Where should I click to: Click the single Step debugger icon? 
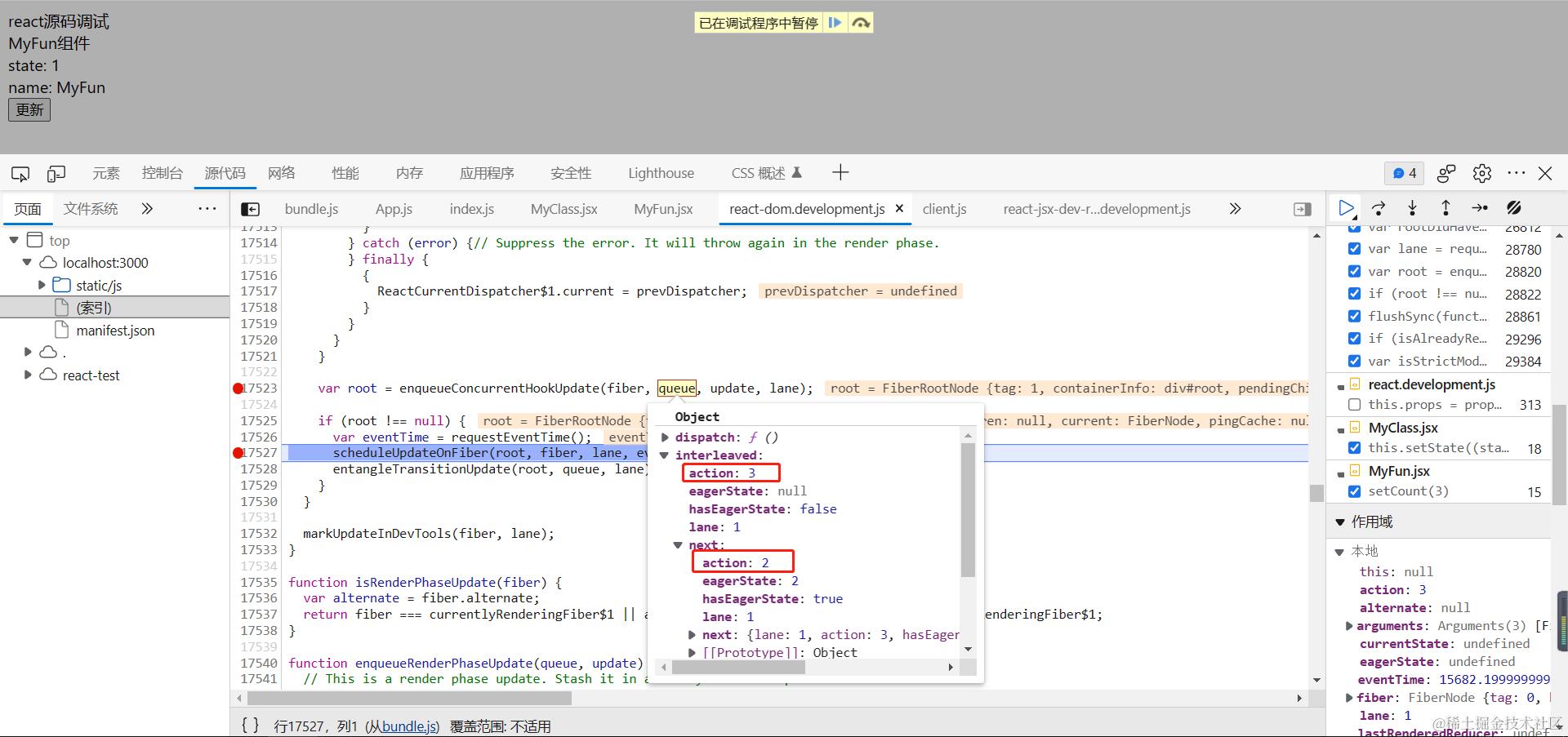pos(1480,208)
